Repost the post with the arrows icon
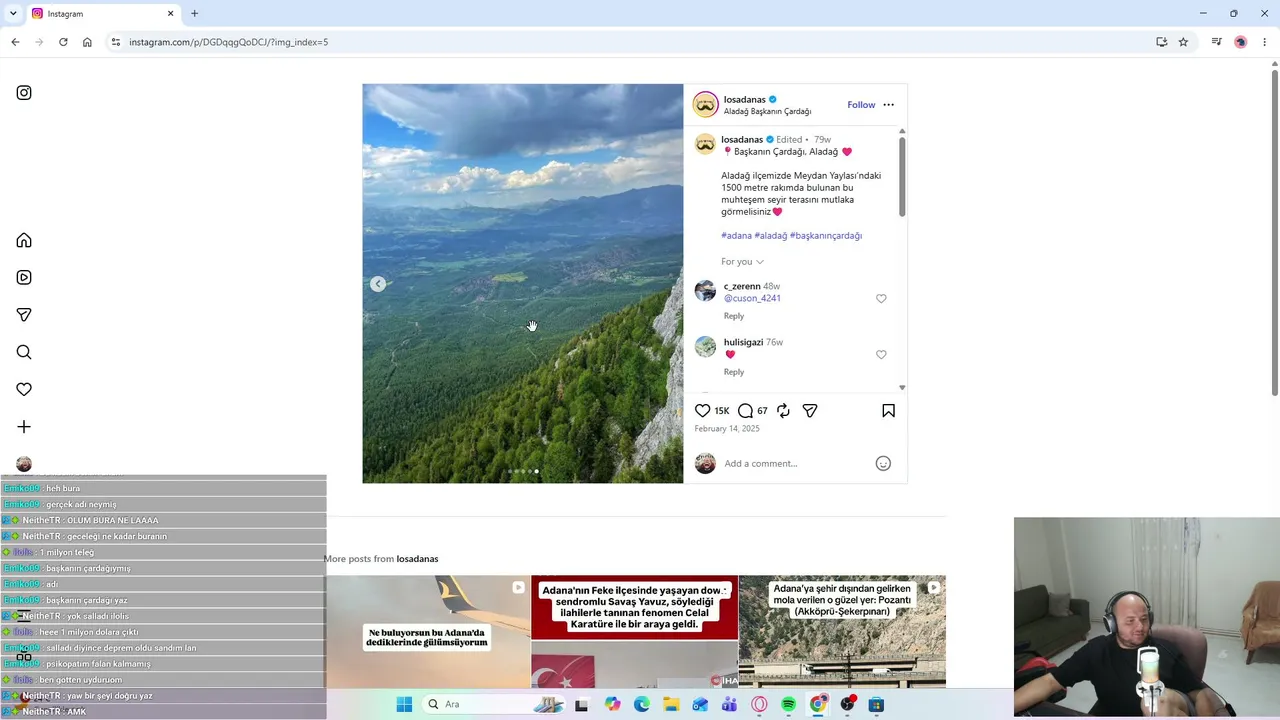The image size is (1280, 720). click(x=783, y=411)
